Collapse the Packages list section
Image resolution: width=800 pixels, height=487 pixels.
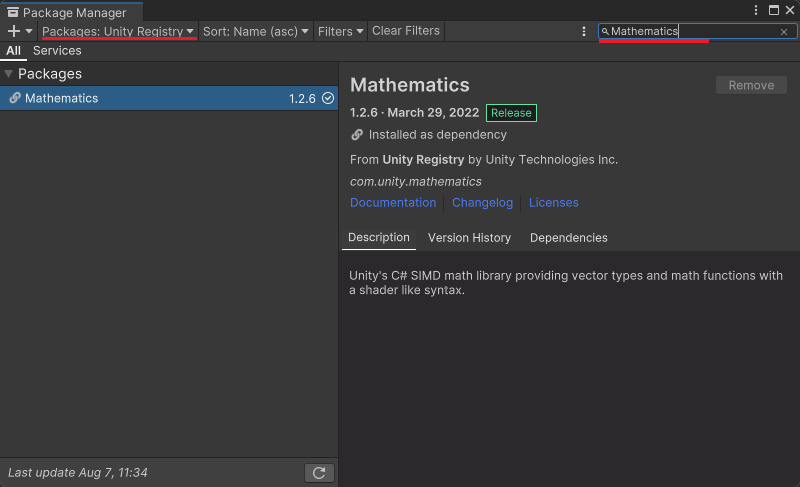9,74
